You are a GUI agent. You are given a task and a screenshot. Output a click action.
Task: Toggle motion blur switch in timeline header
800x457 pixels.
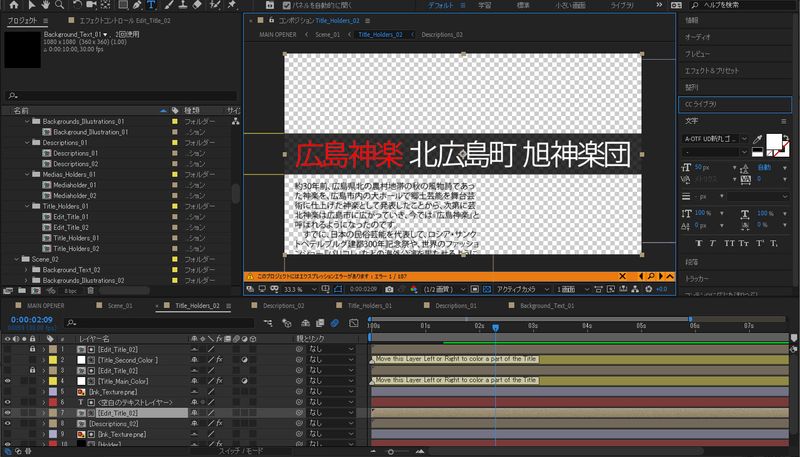pyautogui.click(x=336, y=323)
